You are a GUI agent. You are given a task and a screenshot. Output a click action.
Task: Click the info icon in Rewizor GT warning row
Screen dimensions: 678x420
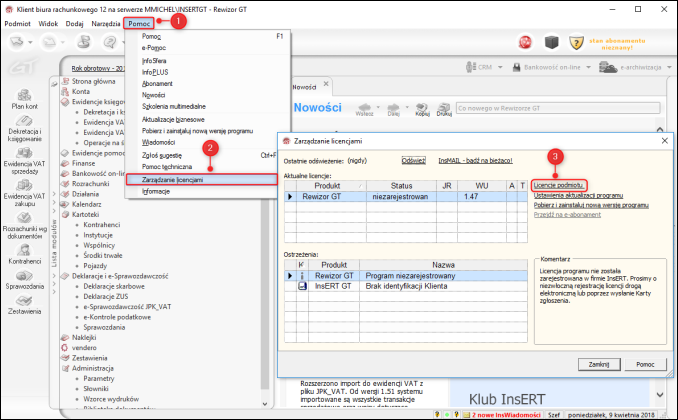302,276
